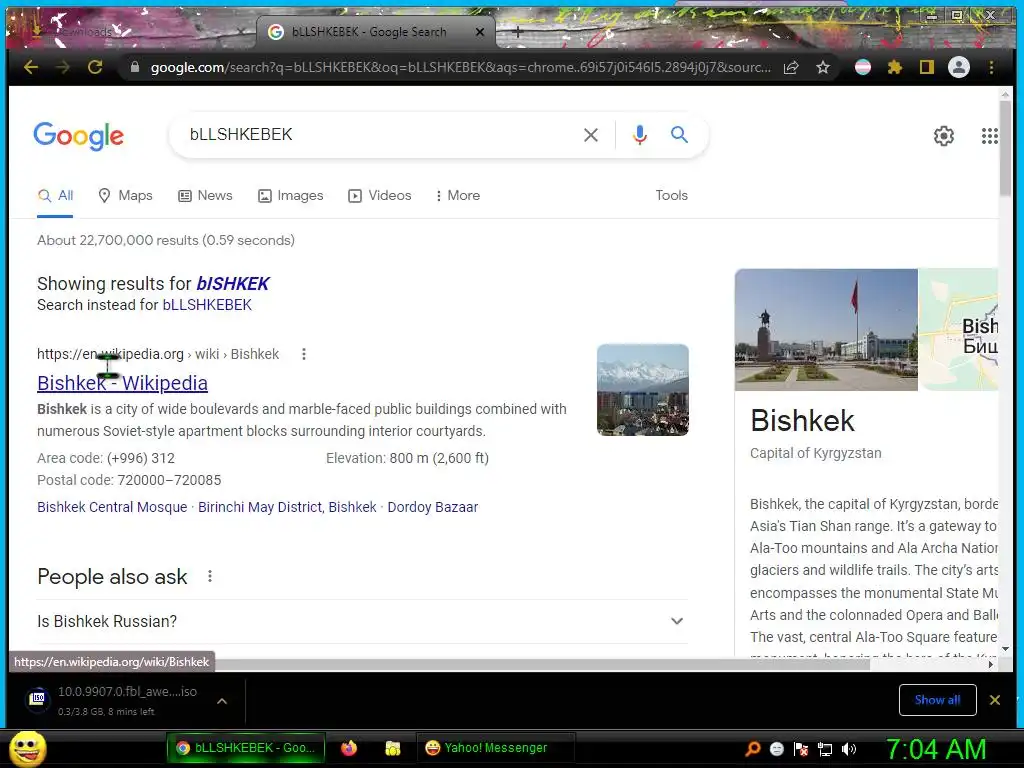Search instead for bLLSHKEBEK link
The image size is (1024, 768).
[x=207, y=305]
